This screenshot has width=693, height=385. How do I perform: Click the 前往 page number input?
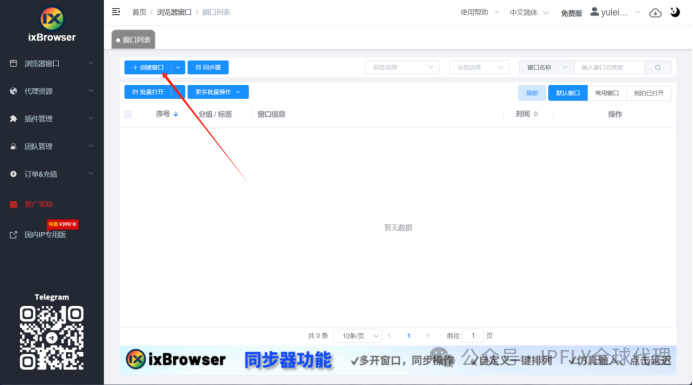click(x=472, y=336)
